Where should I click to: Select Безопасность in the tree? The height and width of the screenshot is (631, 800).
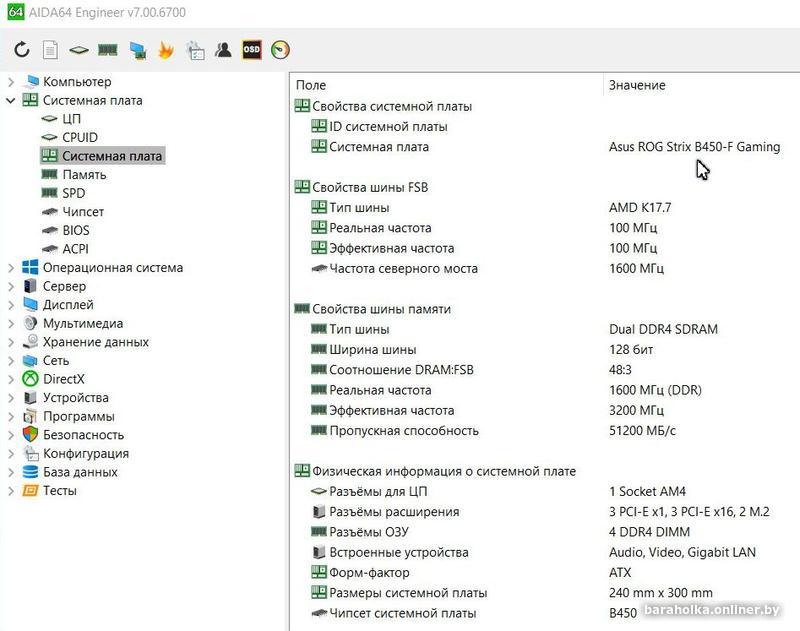84,435
